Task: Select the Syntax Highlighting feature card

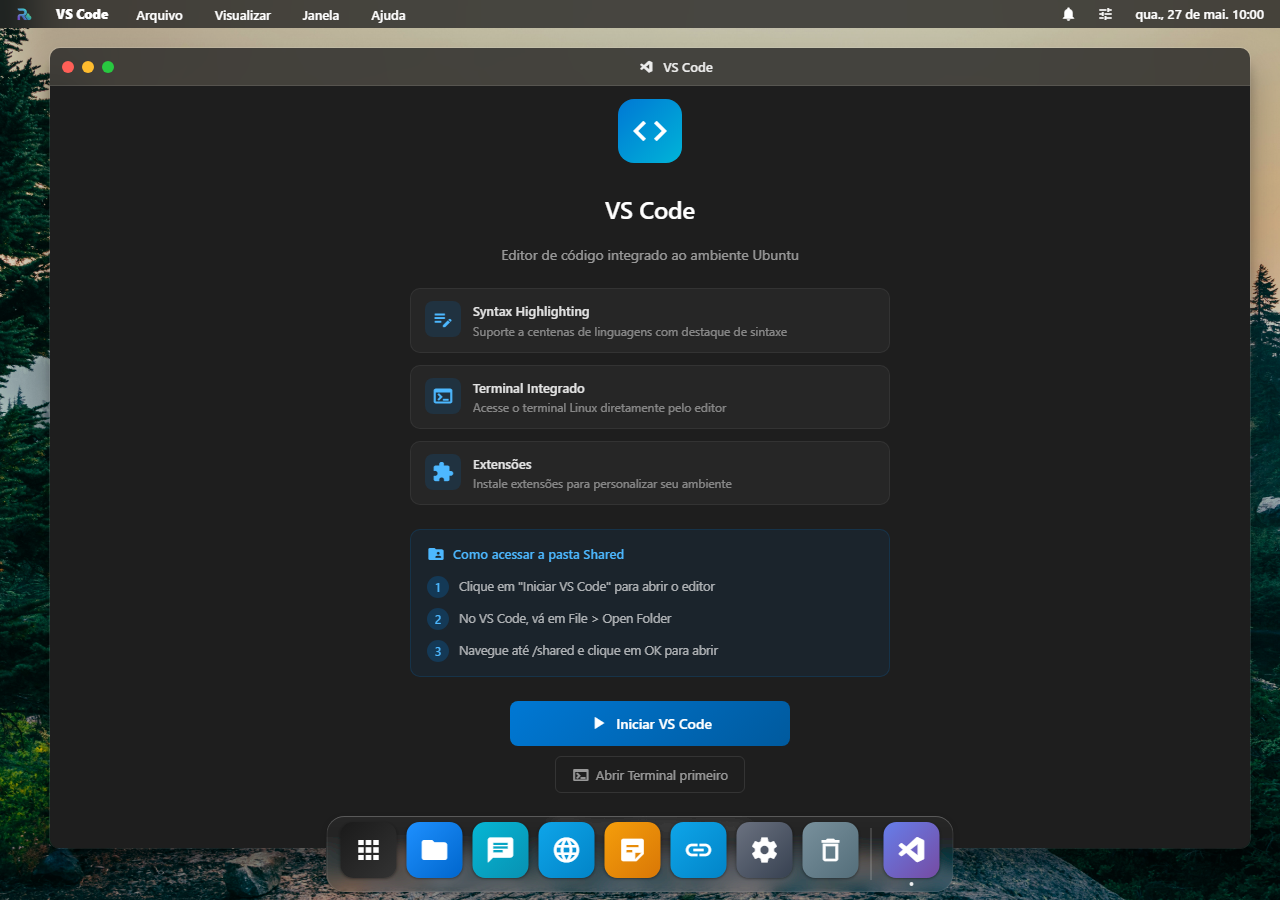Action: 650,320
